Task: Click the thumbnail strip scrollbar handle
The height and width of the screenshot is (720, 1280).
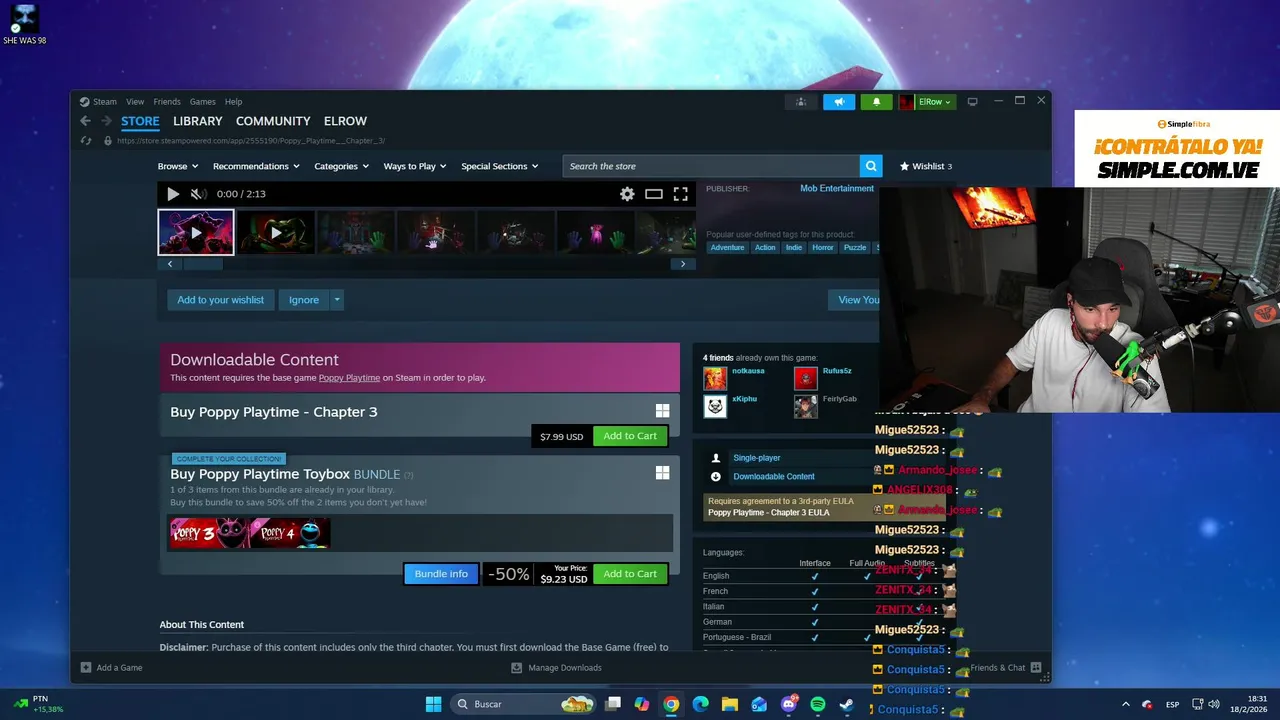Action: pos(203,264)
